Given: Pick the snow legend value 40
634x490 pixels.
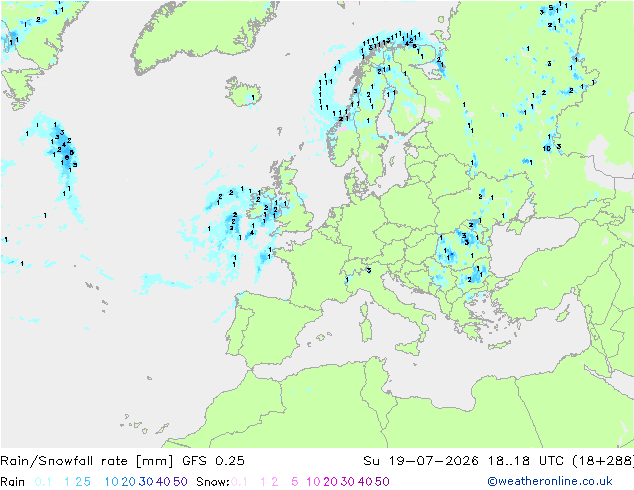Looking at the screenshot, I should 365,482.
